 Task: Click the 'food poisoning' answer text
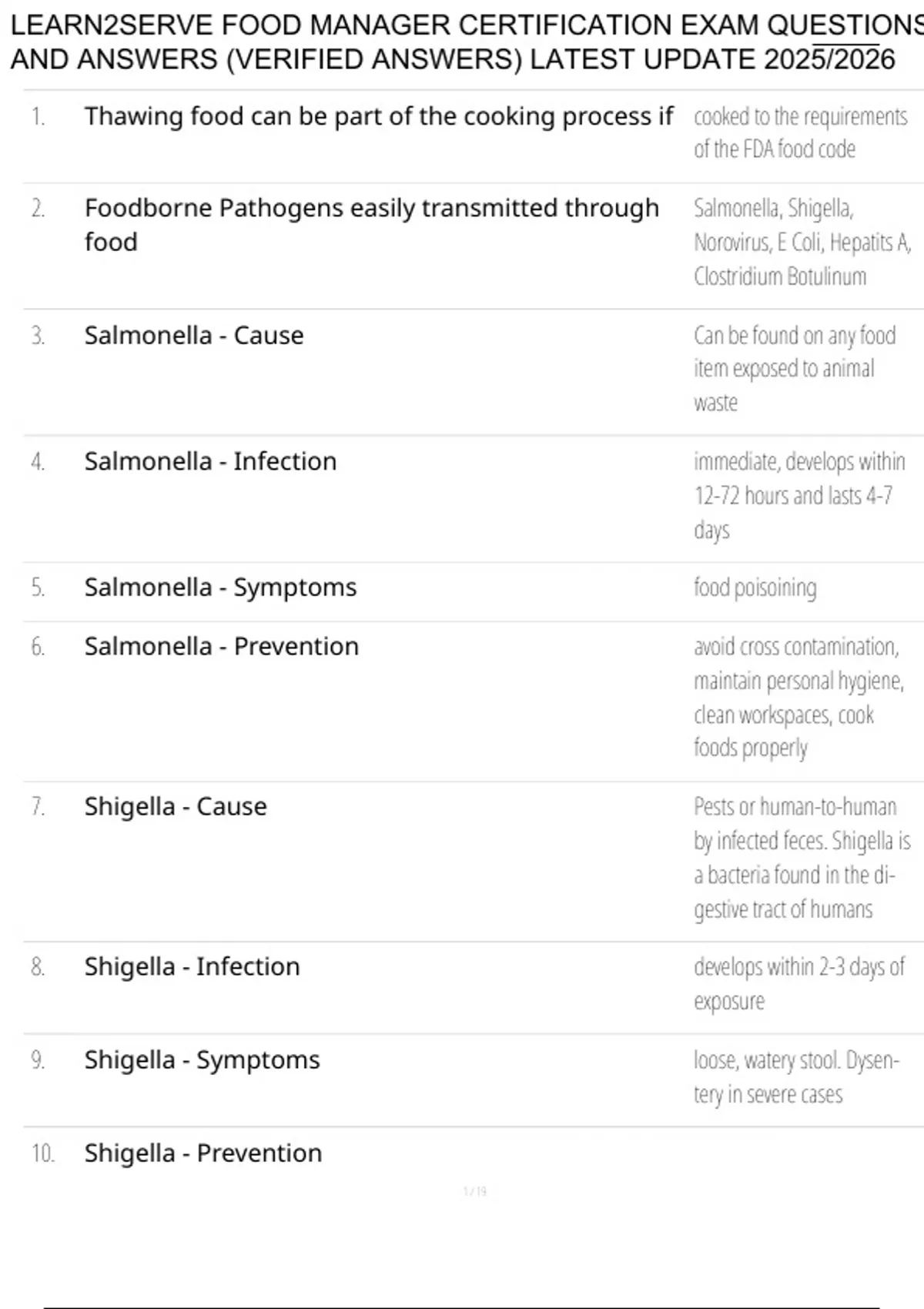[755, 588]
